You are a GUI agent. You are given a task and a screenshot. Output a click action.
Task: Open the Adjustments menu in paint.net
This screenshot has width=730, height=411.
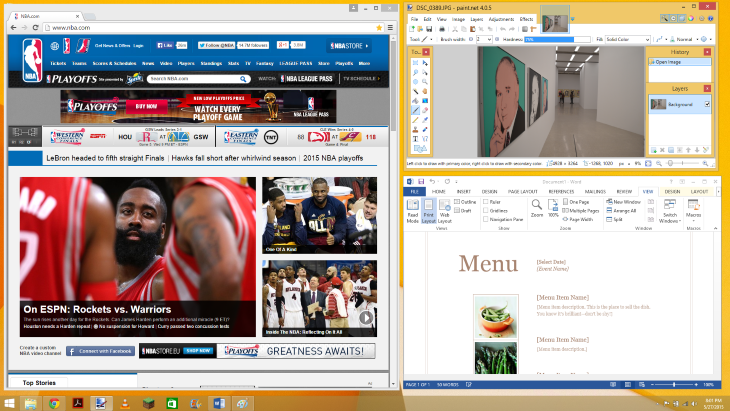[501, 19]
